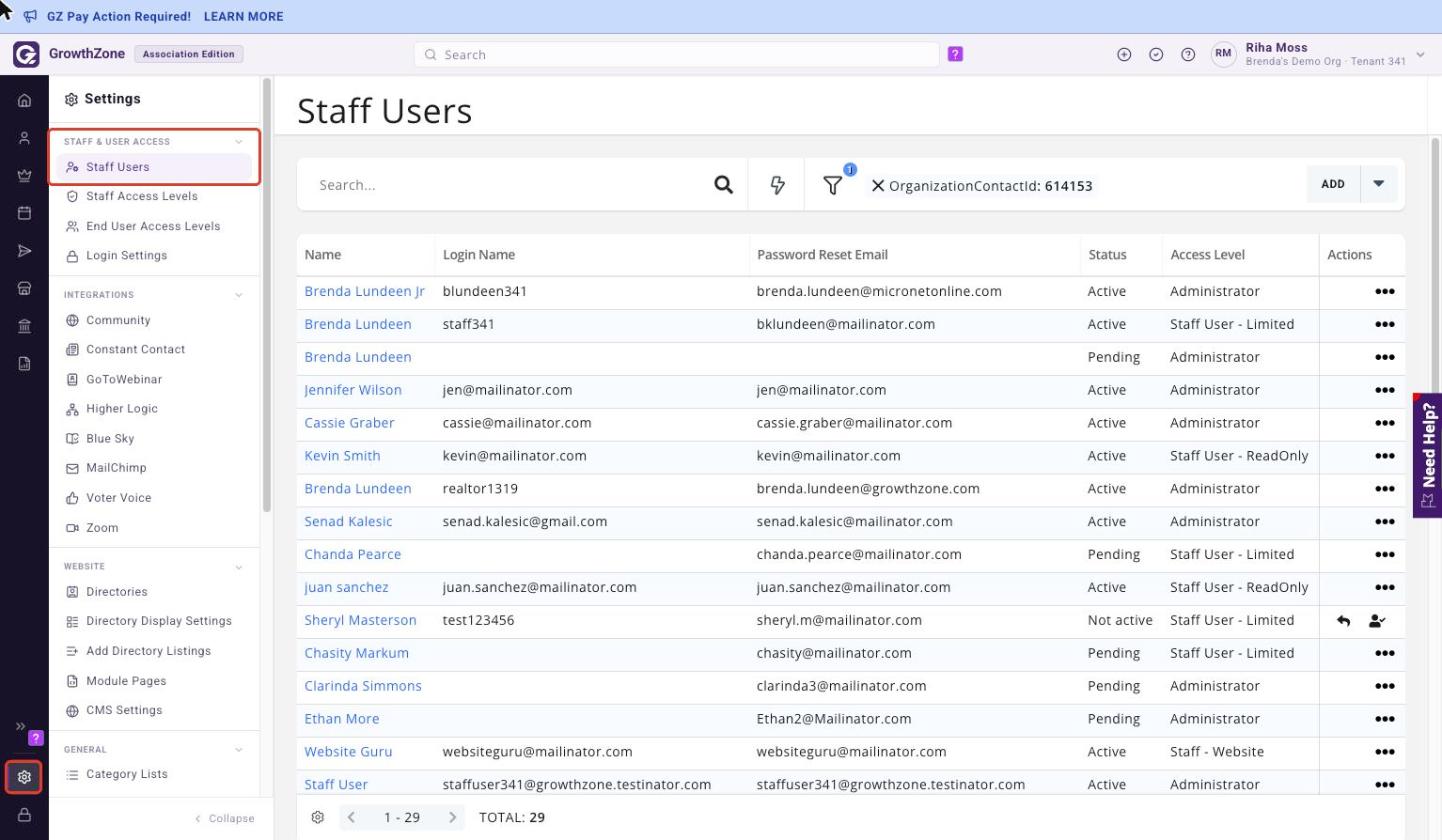This screenshot has width=1442, height=840.
Task: Click table settings gear in footer
Action: [x=318, y=817]
